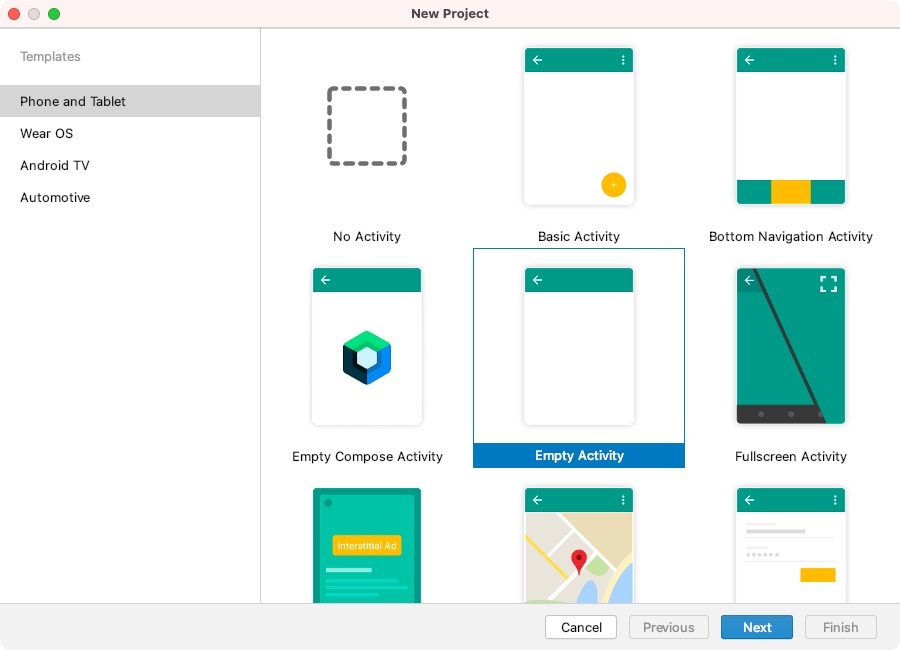The width and height of the screenshot is (900, 650).
Task: Click back arrow in Empty Compose preview
Action: pos(325,280)
